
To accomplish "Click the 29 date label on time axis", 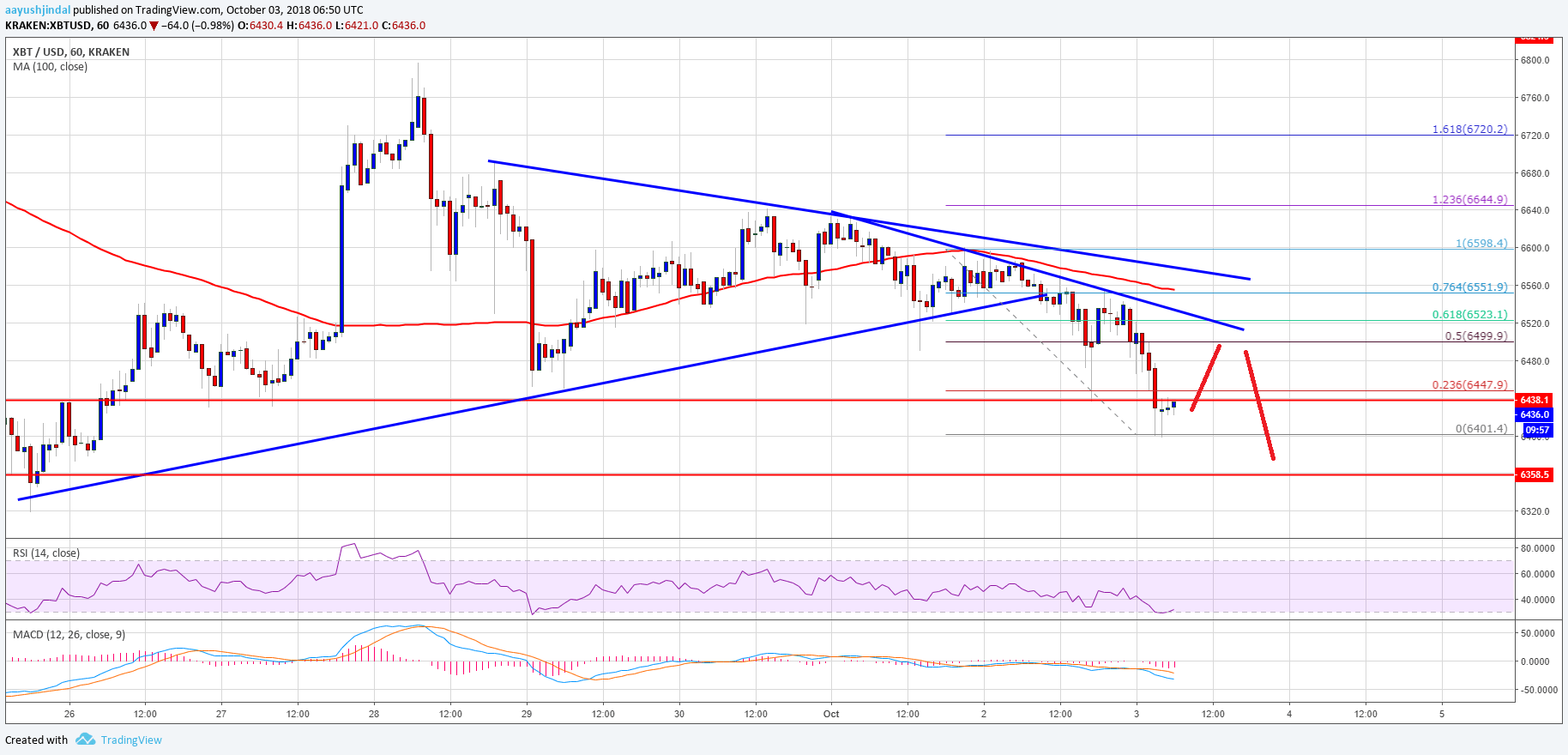I will point(527,713).
